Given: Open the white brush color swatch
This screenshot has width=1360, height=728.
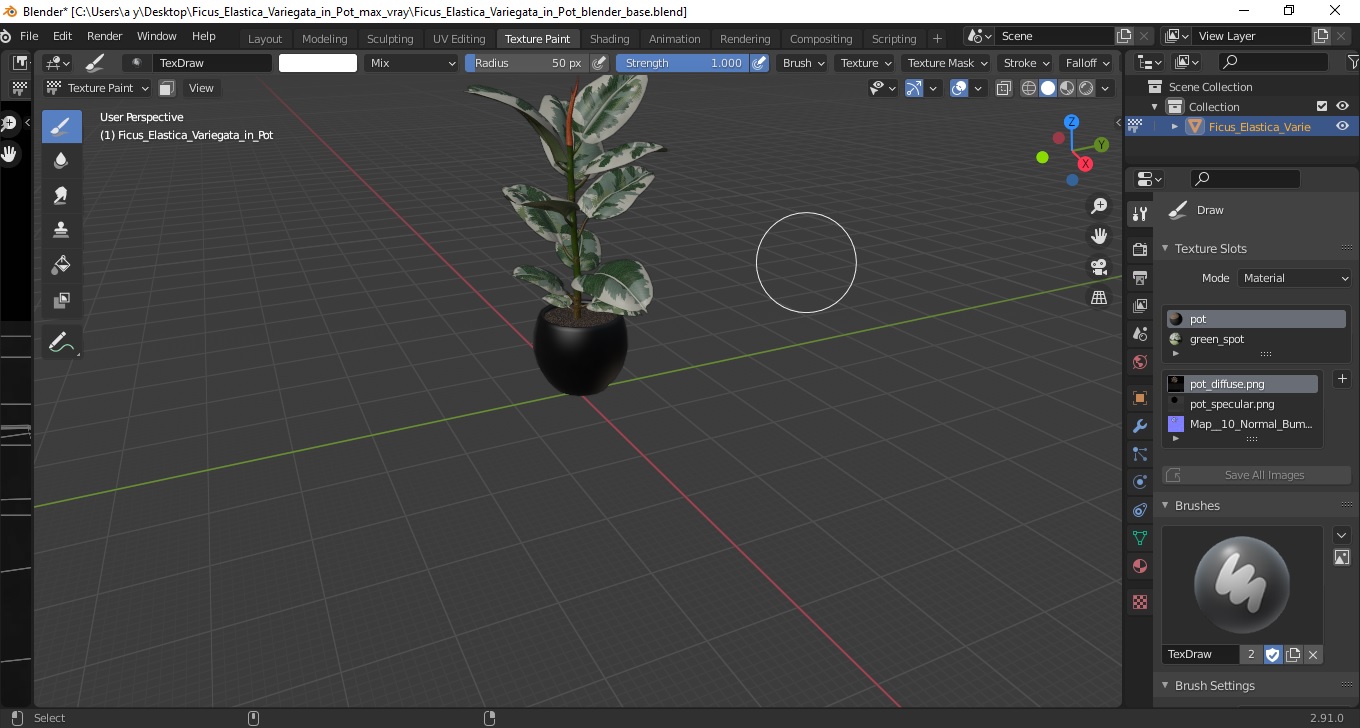Looking at the screenshot, I should (x=318, y=63).
